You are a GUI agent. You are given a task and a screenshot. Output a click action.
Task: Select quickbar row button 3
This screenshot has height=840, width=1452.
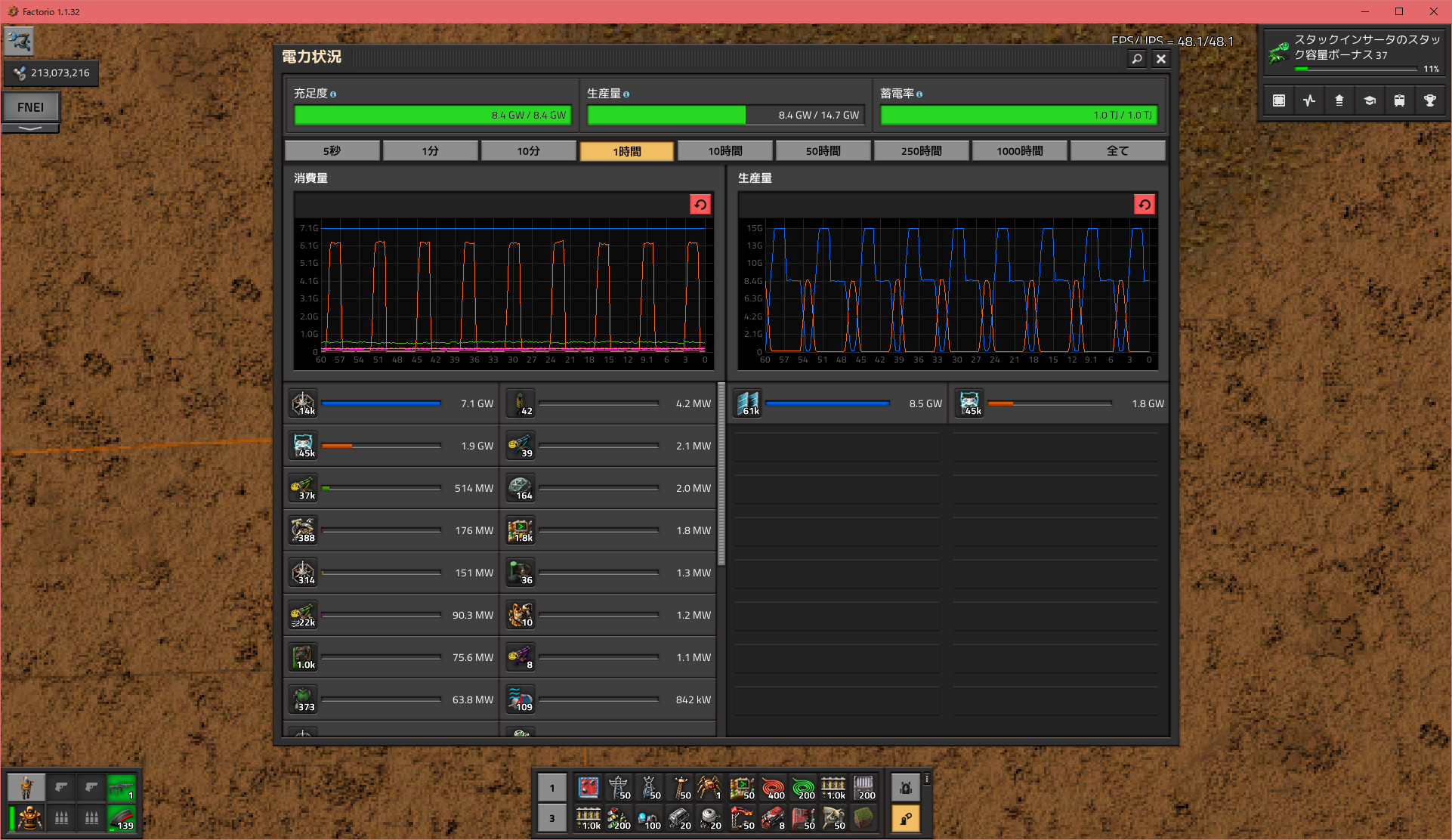(552, 818)
